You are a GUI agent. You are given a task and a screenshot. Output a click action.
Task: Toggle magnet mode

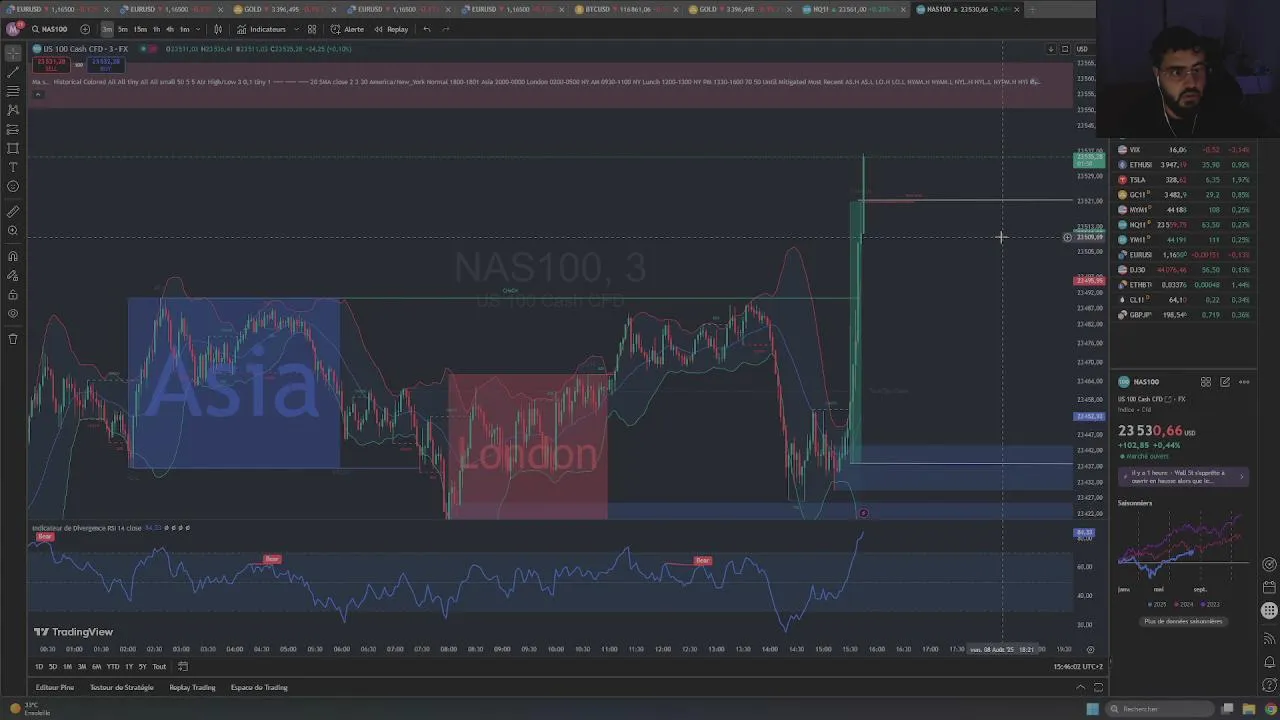click(13, 257)
